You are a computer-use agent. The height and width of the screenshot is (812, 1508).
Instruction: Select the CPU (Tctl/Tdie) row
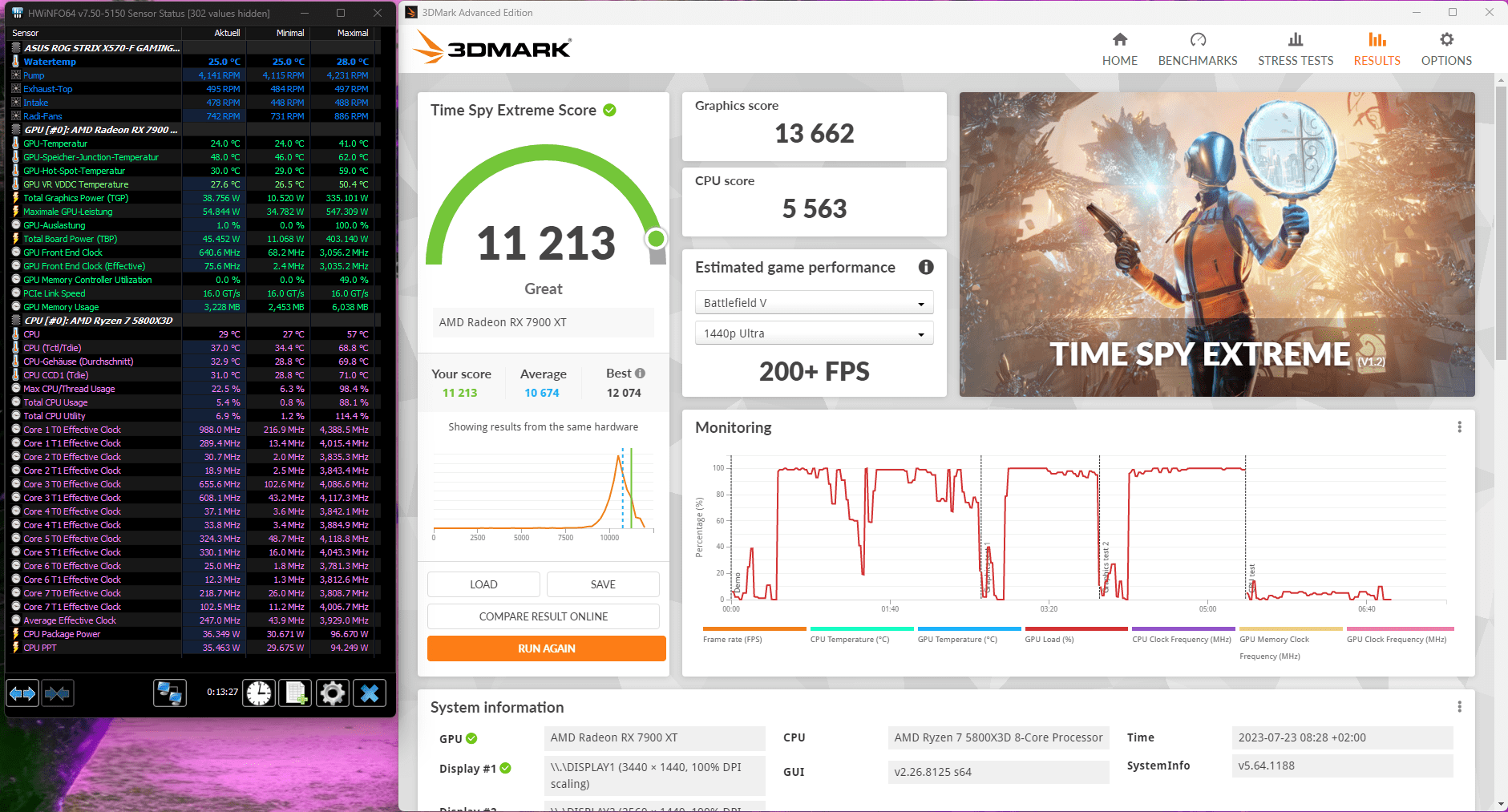pos(191,348)
